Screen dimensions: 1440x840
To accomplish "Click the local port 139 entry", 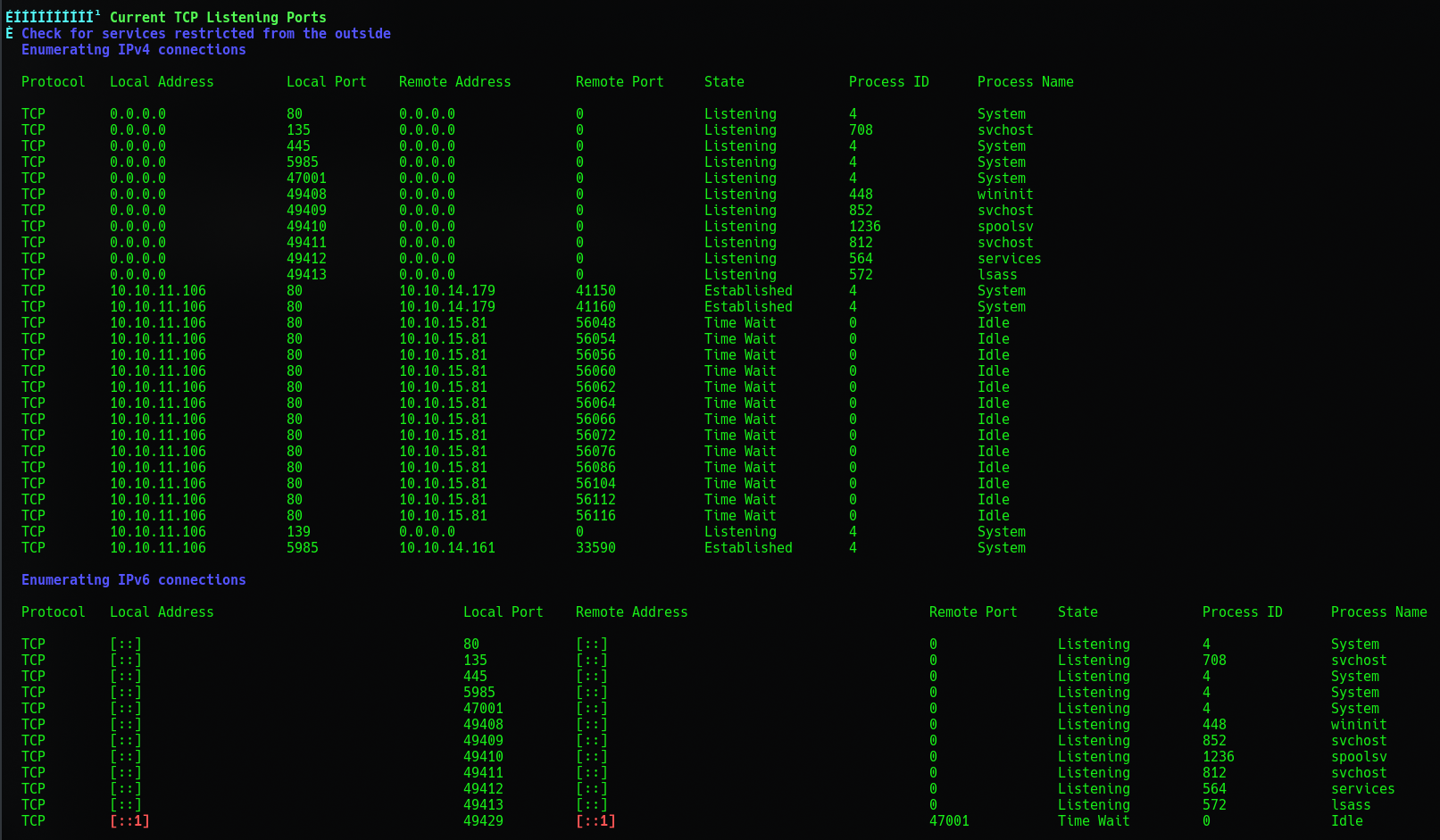I will pos(298,531).
